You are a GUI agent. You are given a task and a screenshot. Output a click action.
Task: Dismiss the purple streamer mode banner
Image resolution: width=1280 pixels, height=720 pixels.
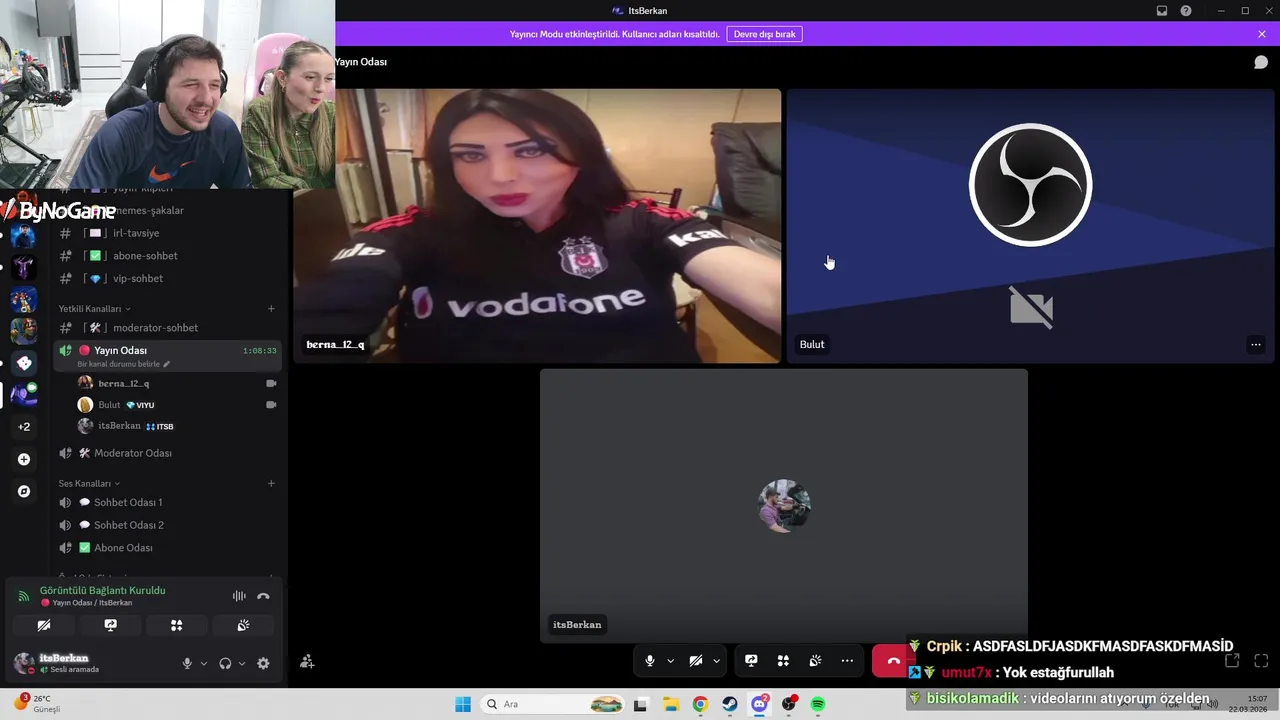1262,34
